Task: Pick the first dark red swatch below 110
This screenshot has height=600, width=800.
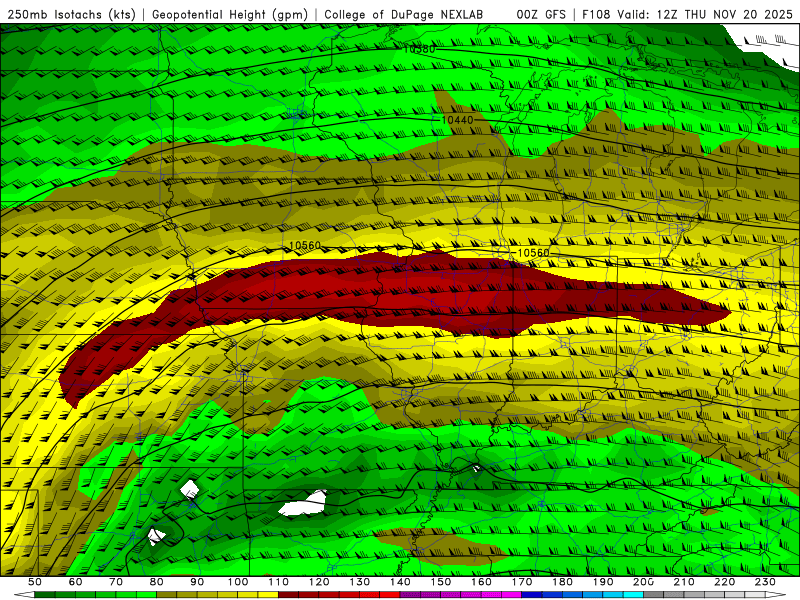Action: [x=288, y=595]
